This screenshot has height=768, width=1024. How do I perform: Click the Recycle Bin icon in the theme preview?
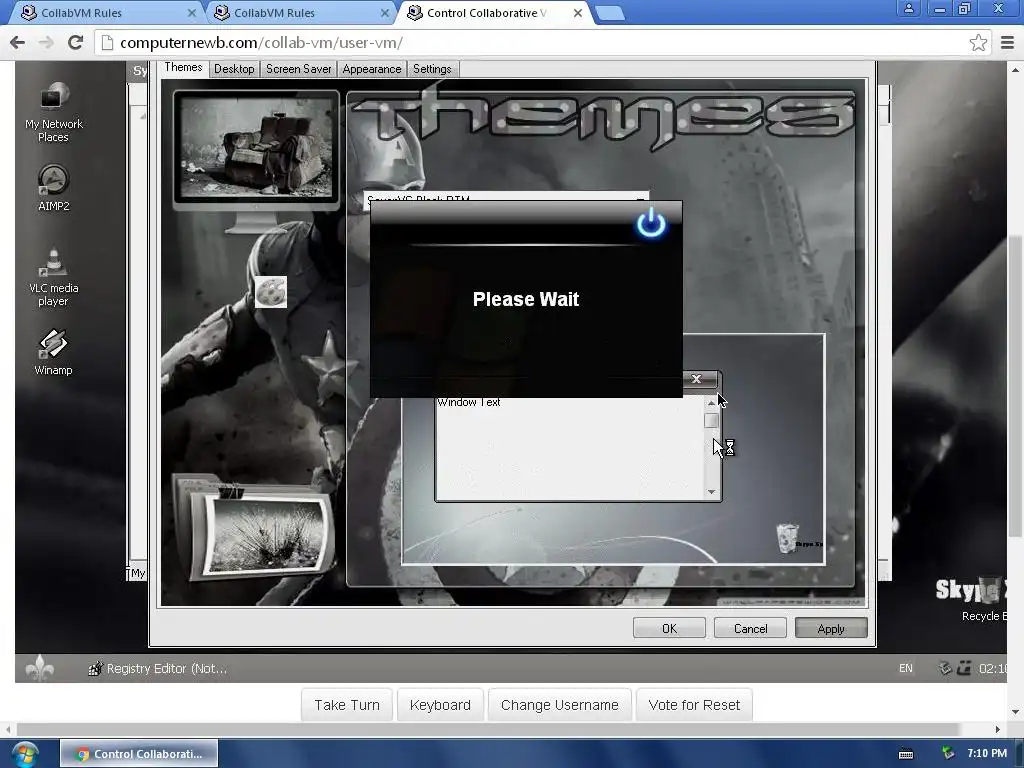pos(788,537)
